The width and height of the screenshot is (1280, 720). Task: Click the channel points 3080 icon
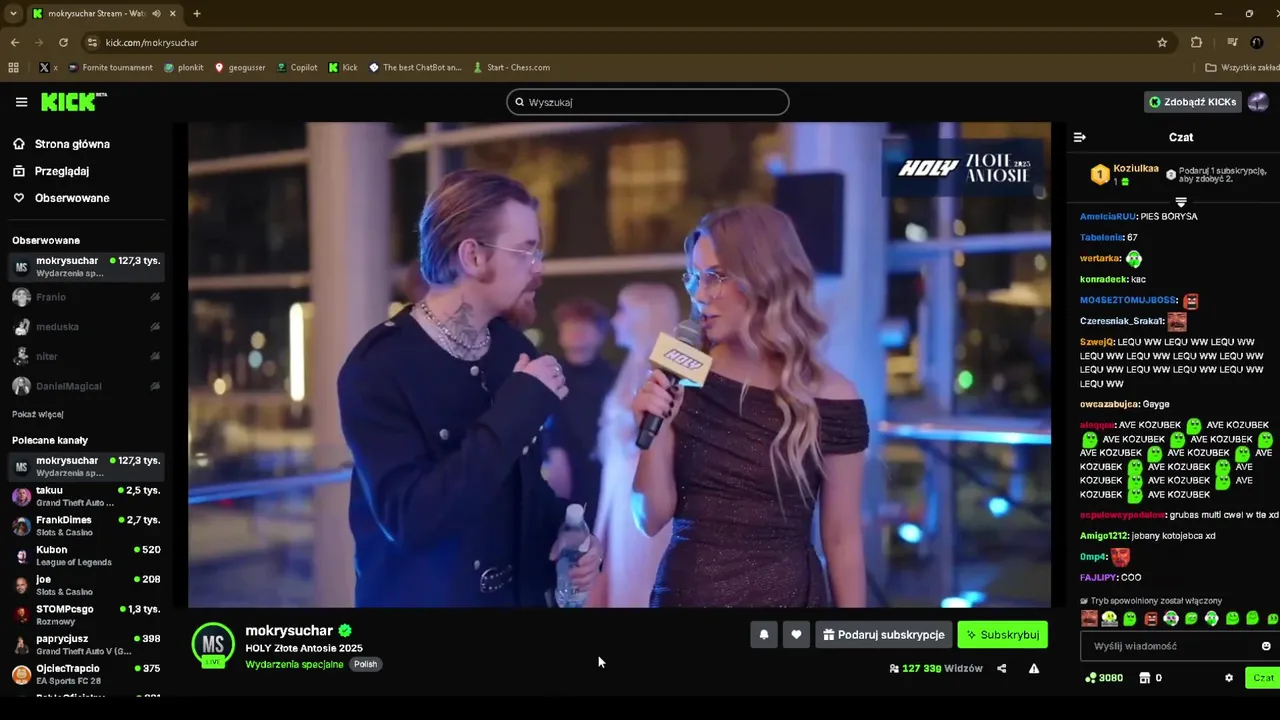click(1090, 678)
